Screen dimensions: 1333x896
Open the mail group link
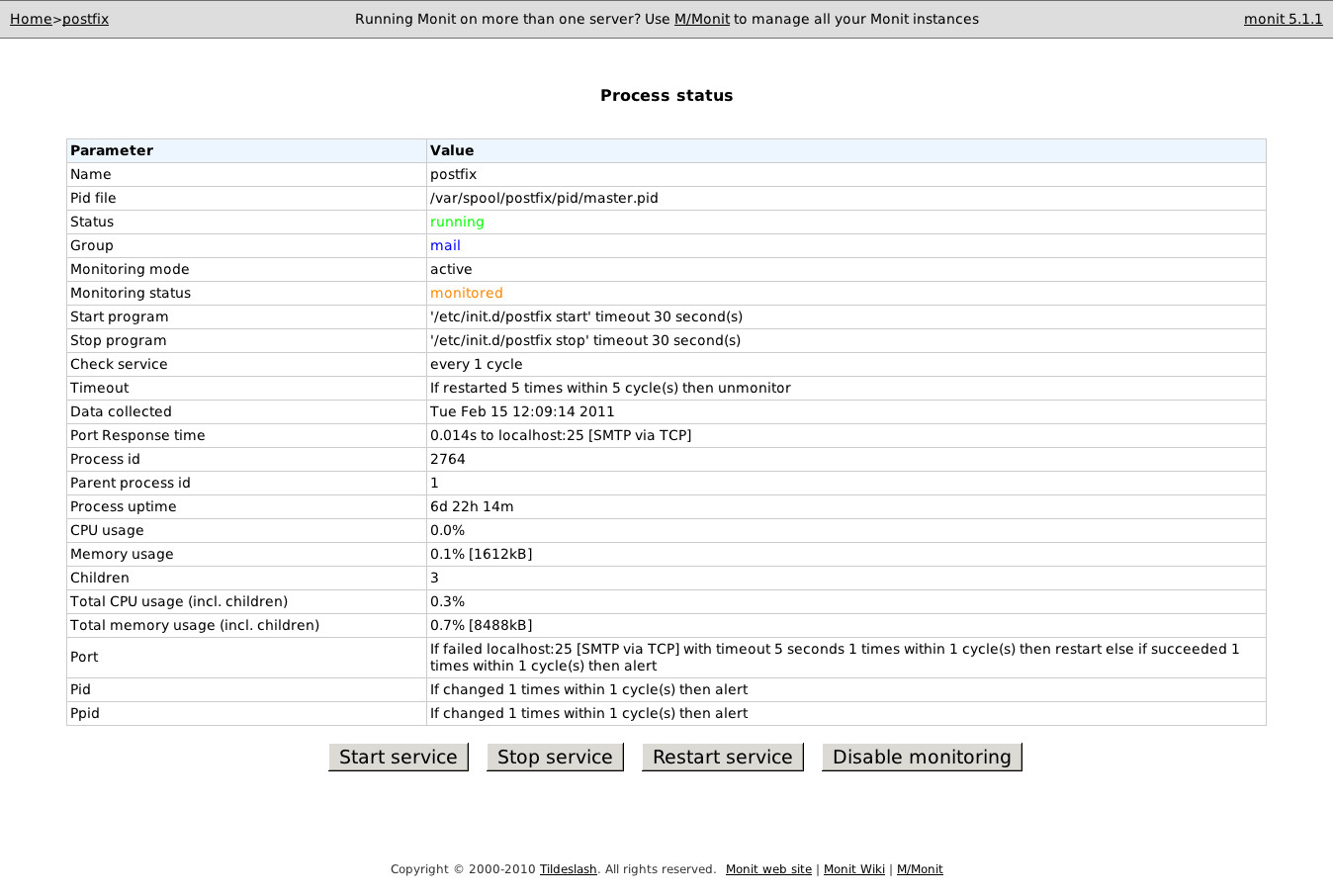(x=445, y=245)
